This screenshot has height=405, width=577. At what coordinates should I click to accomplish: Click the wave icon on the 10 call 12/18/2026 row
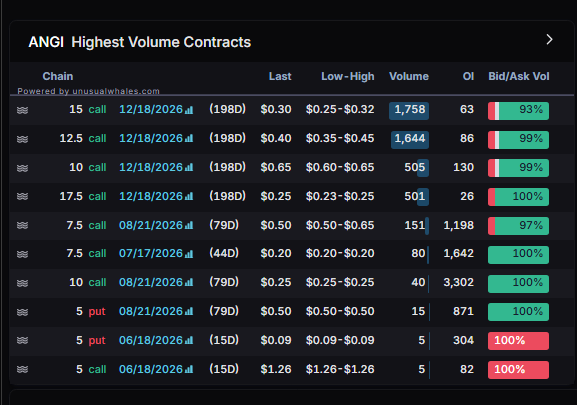[x=22, y=168]
